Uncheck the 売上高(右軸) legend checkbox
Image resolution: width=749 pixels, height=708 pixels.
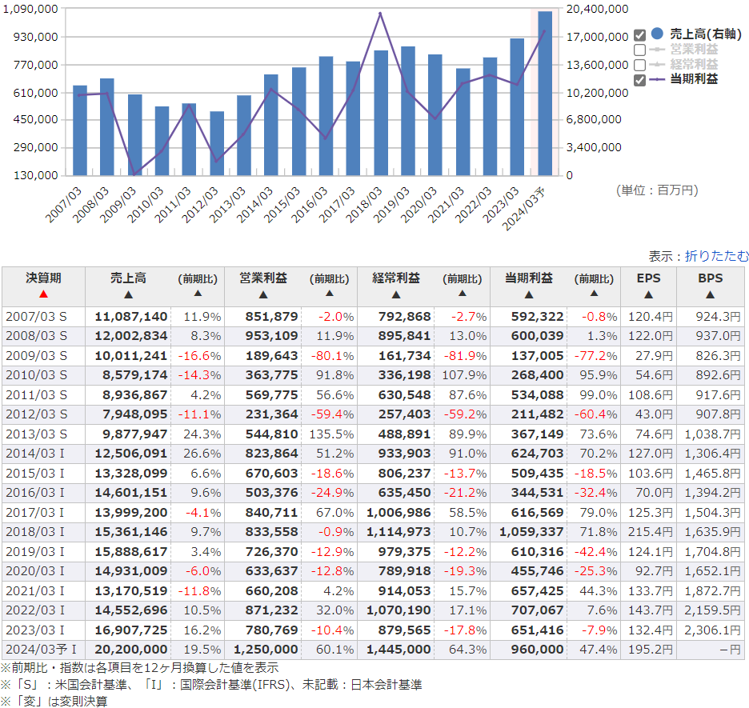(x=640, y=35)
